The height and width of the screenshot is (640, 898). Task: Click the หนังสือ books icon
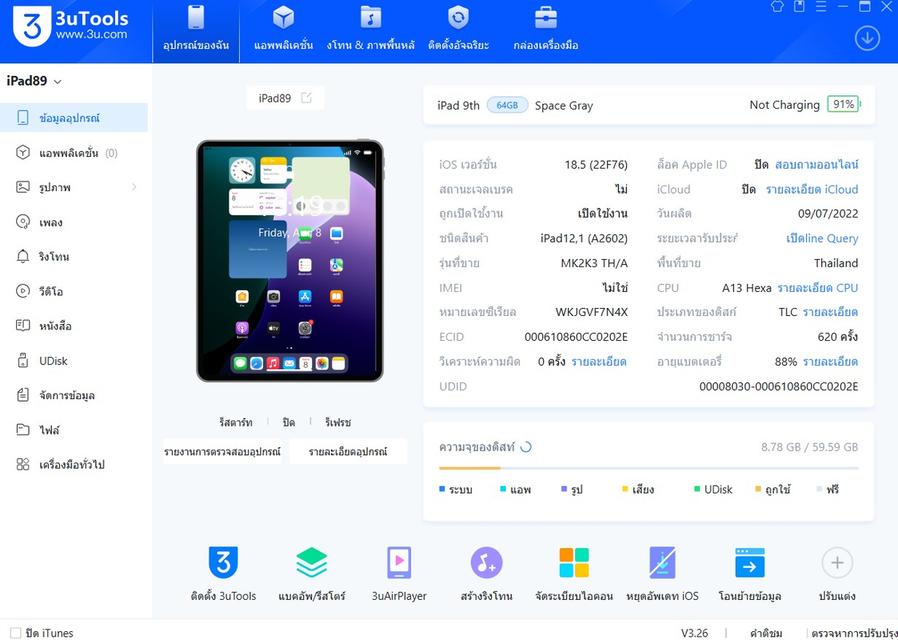pyautogui.click(x=23, y=326)
